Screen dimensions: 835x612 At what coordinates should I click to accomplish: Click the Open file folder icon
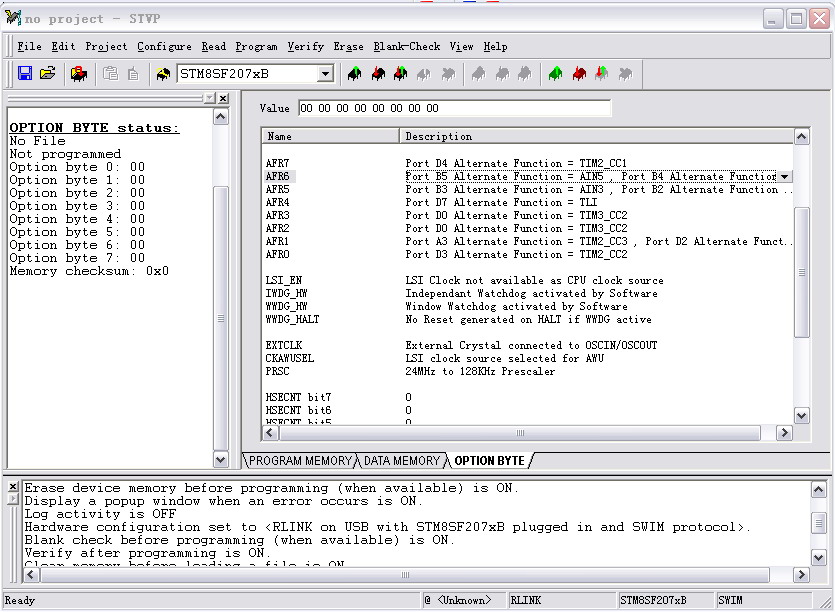[x=47, y=74]
